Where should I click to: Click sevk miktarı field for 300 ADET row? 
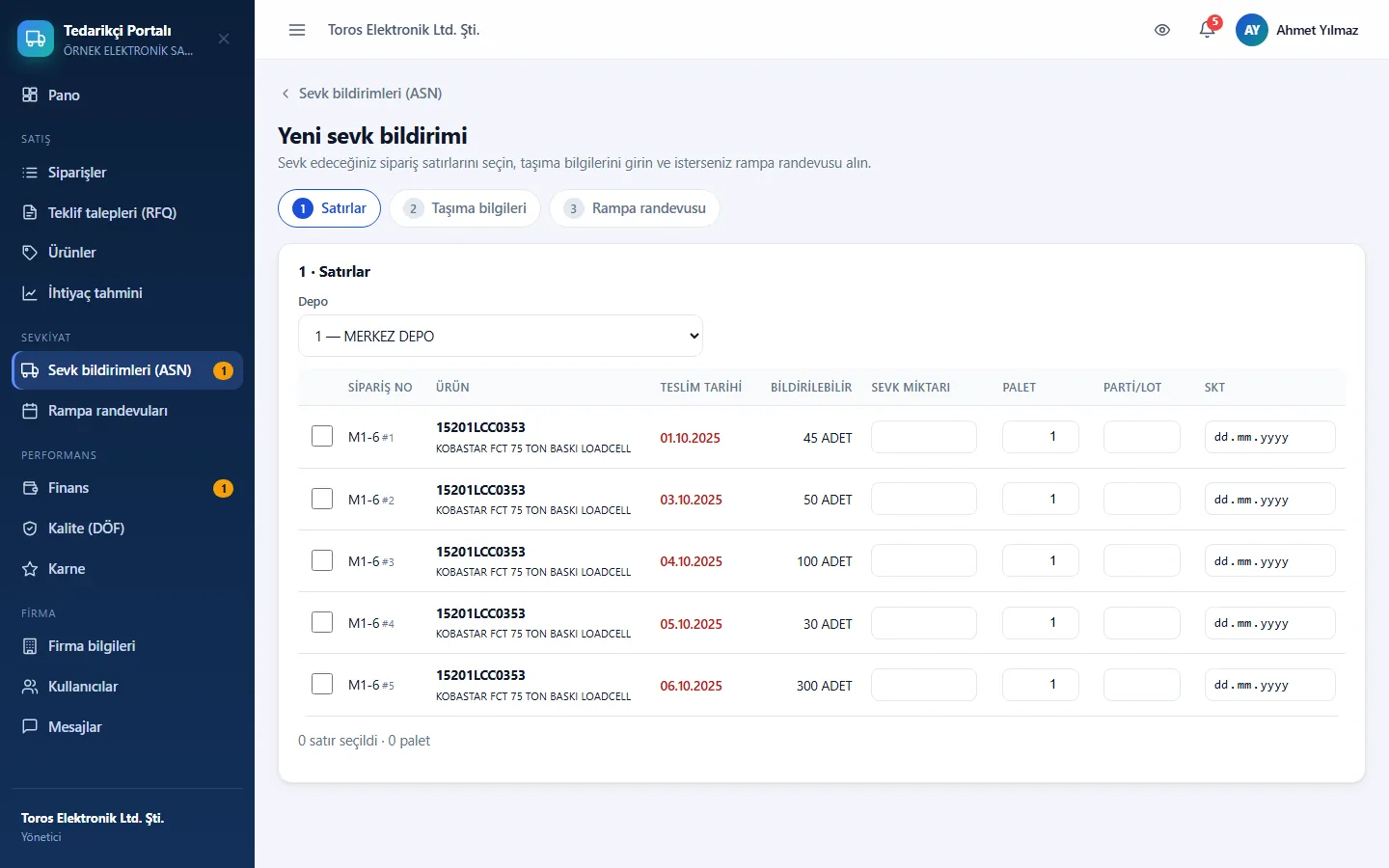point(924,685)
